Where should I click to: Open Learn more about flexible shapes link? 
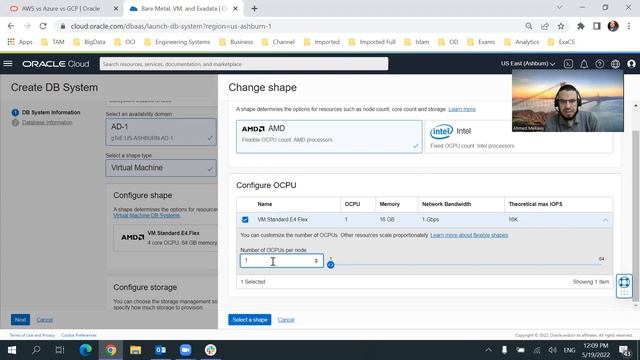point(469,235)
